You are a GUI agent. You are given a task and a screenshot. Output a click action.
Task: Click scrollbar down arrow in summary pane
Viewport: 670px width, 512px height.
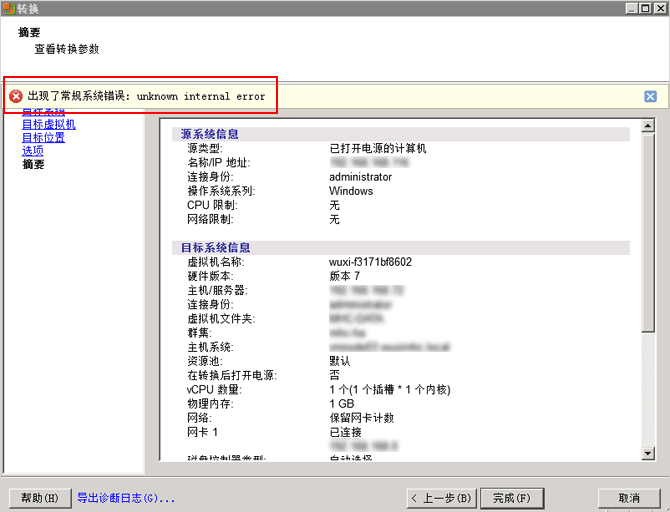648,453
